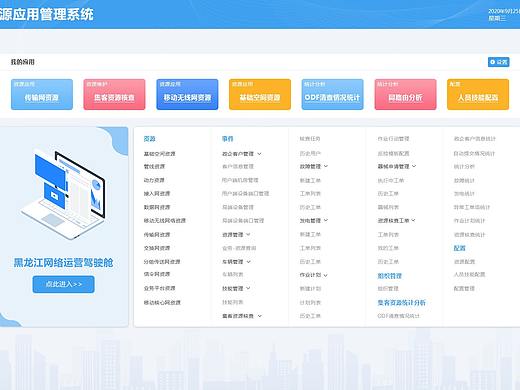
Task: Open the 我的工单 entry
Action: tap(388, 248)
